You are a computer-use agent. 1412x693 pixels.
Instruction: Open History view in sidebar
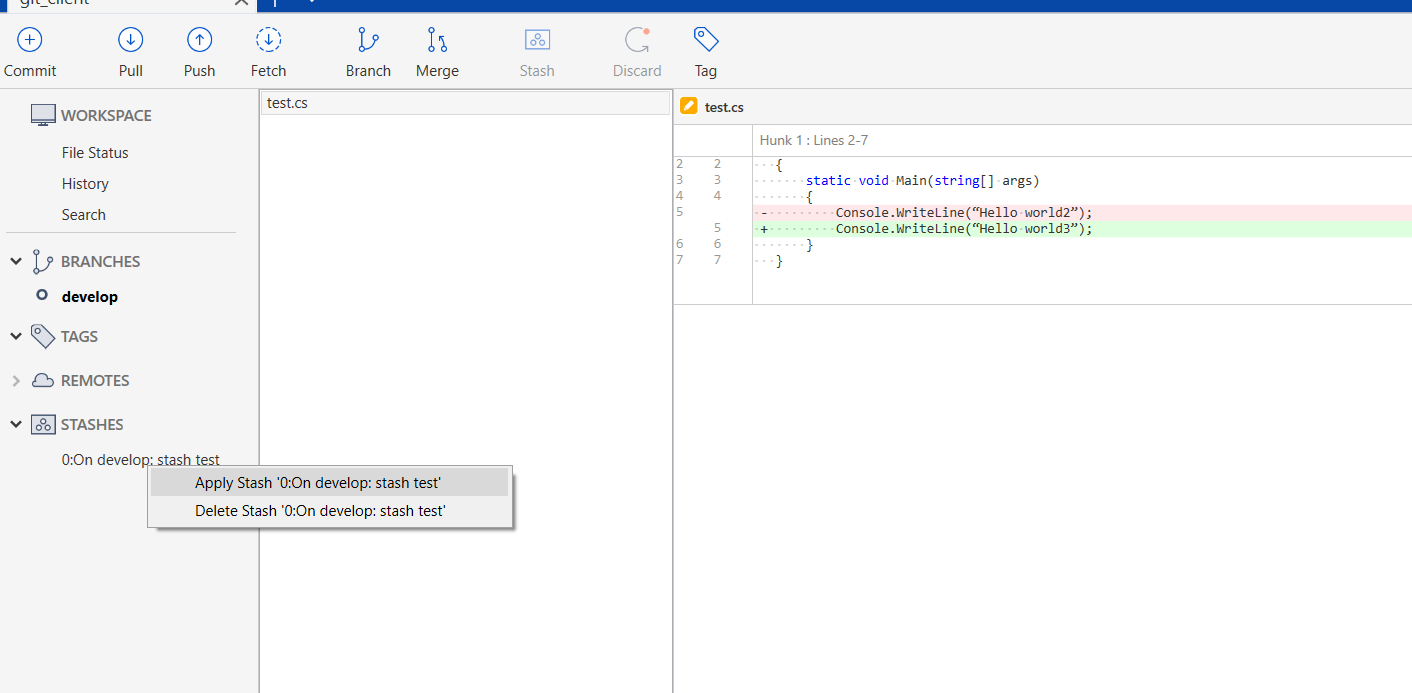(85, 184)
